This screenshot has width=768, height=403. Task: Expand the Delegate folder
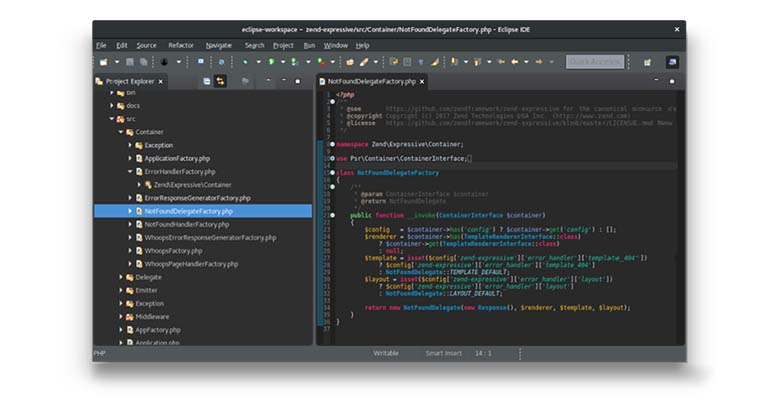tap(121, 277)
